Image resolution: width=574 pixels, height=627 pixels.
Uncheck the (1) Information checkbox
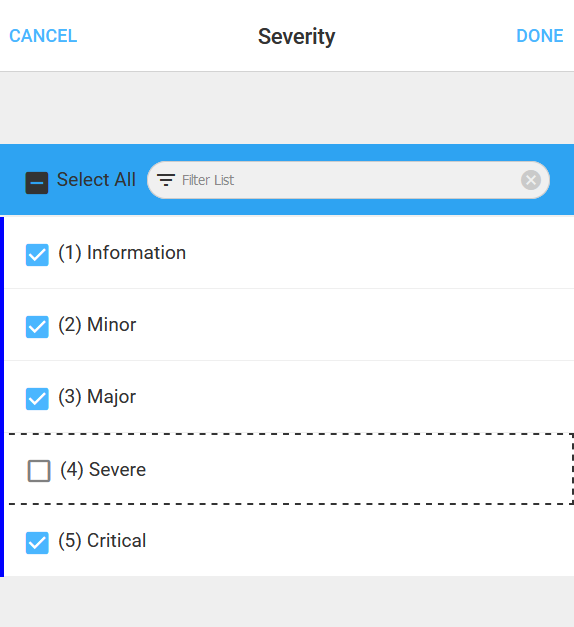click(37, 255)
